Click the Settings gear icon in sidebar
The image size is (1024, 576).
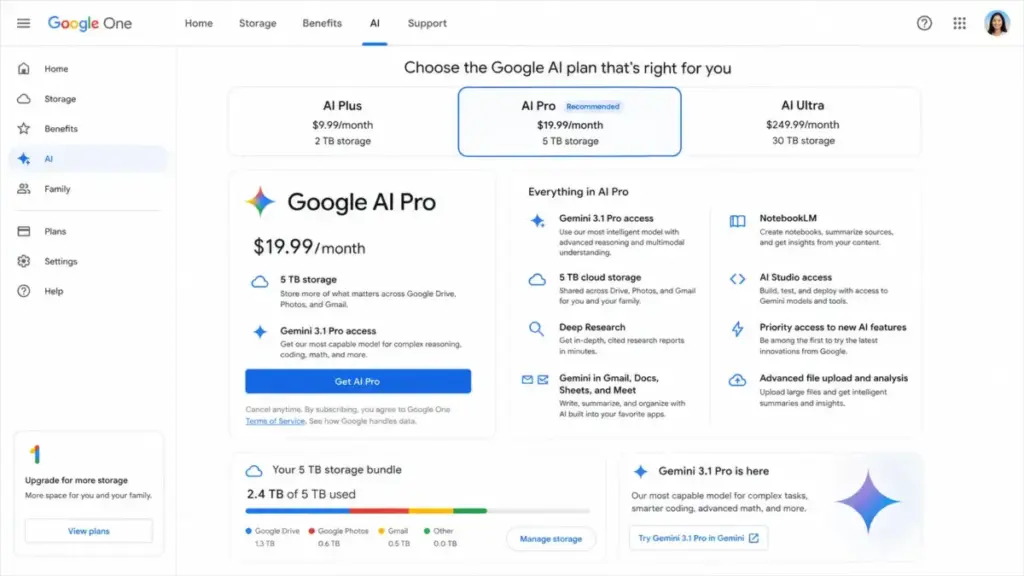click(x=24, y=261)
